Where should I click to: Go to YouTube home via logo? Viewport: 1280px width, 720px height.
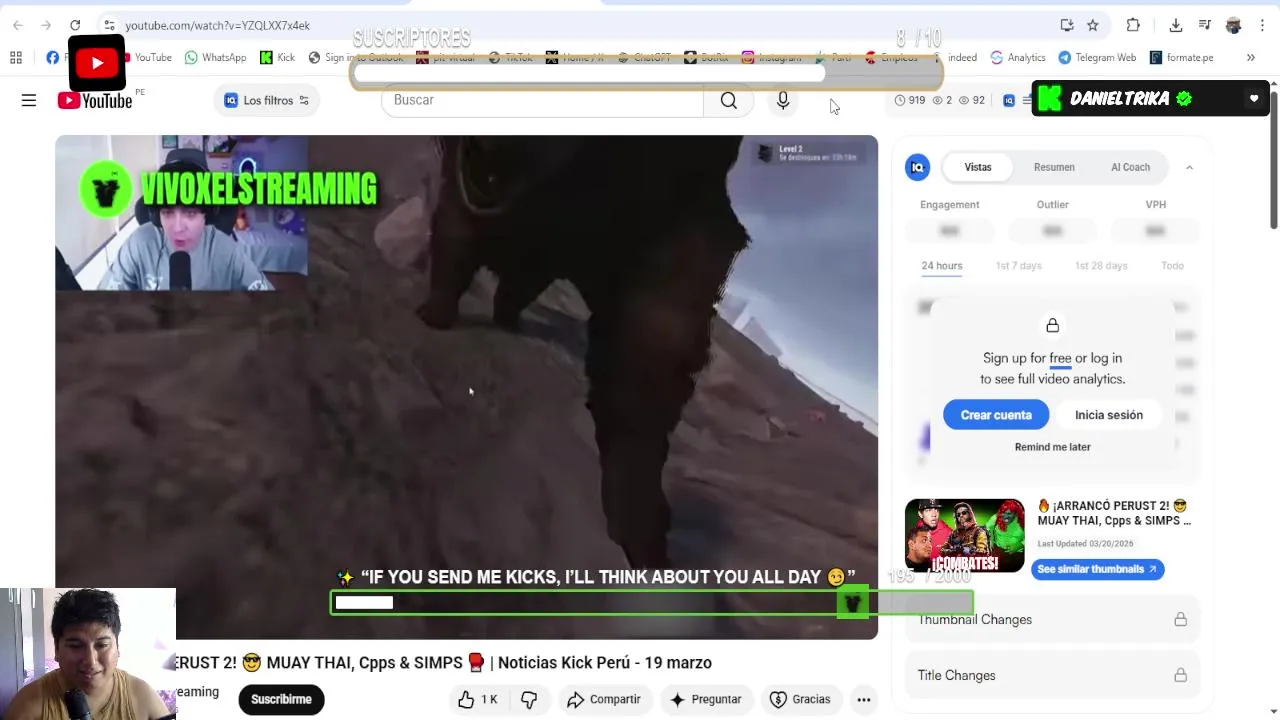(x=95, y=100)
